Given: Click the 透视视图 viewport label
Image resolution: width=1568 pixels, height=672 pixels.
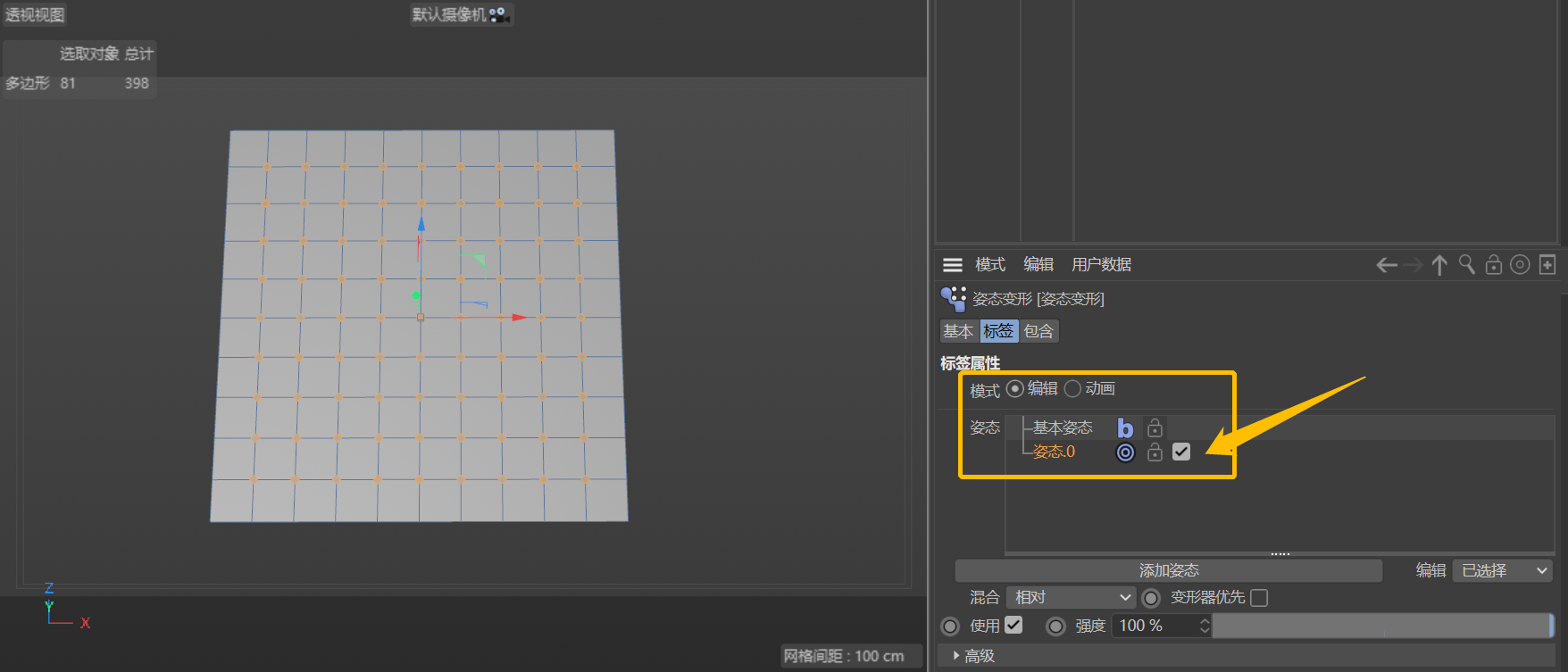Looking at the screenshot, I should pyautogui.click(x=35, y=15).
